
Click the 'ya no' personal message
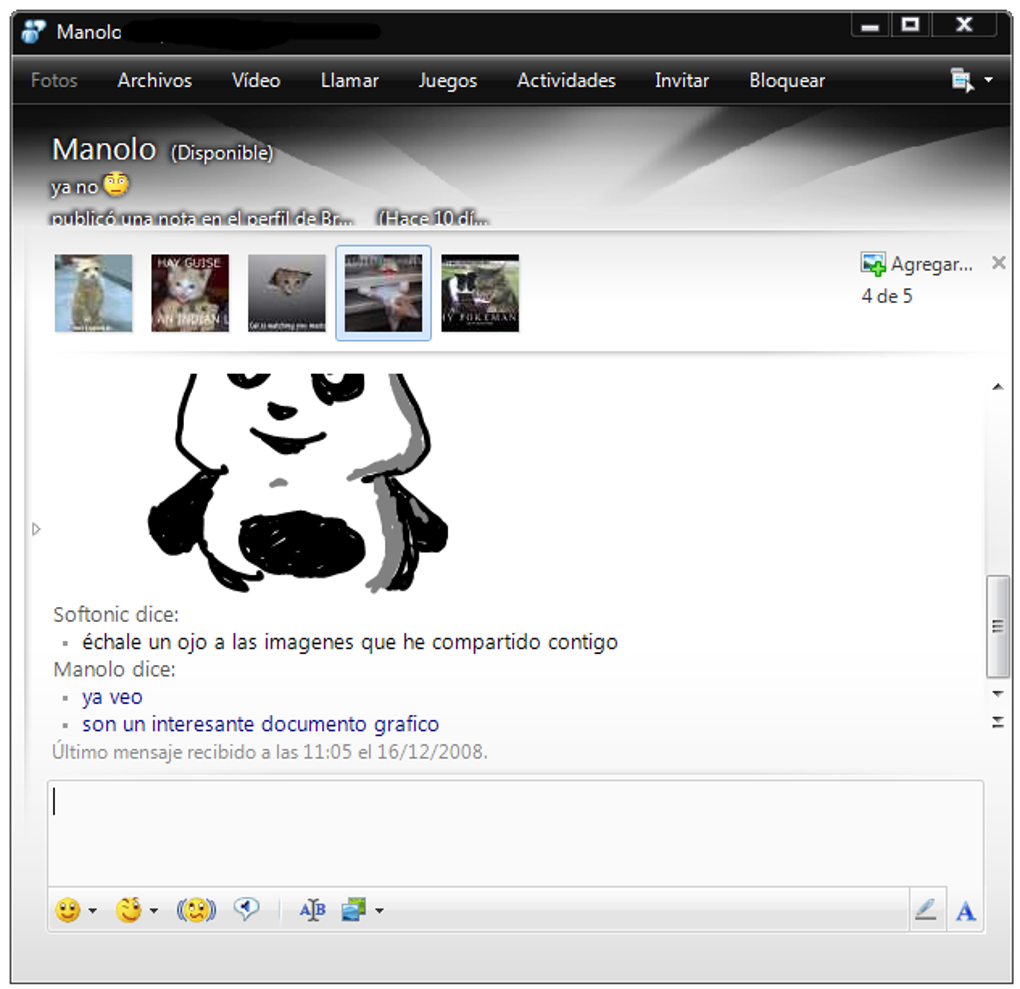[x=74, y=187]
